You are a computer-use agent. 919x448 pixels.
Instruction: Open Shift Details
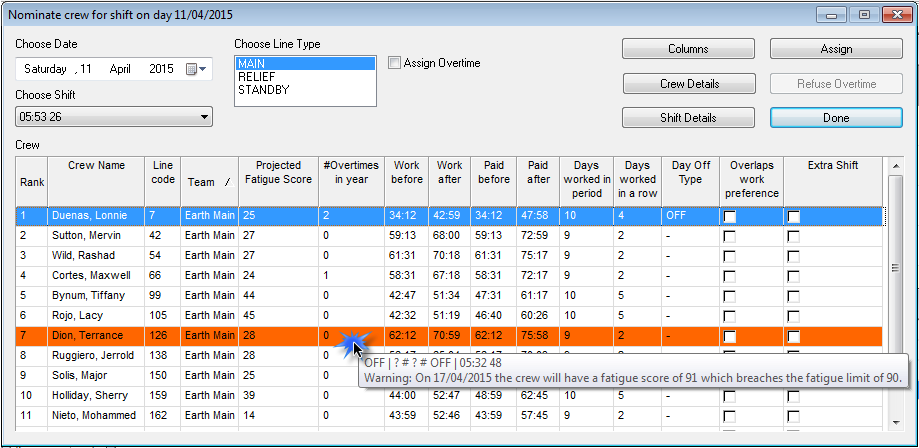pos(688,118)
